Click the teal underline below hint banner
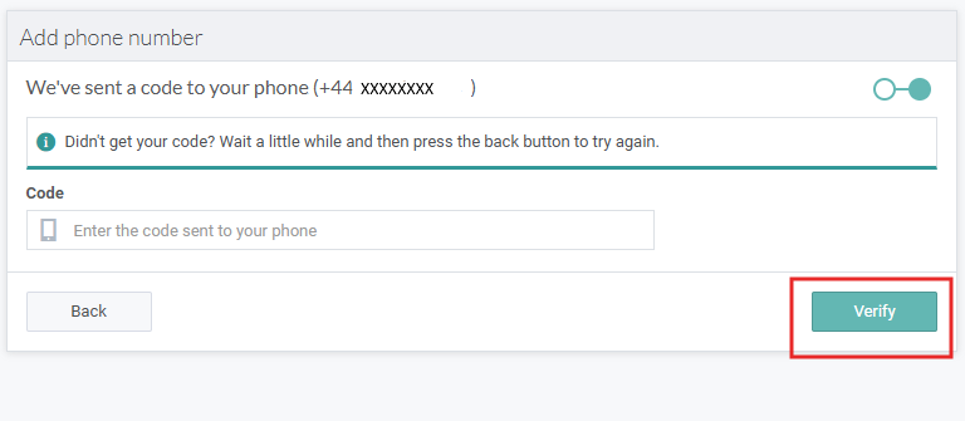The height and width of the screenshot is (422, 966). [x=481, y=167]
